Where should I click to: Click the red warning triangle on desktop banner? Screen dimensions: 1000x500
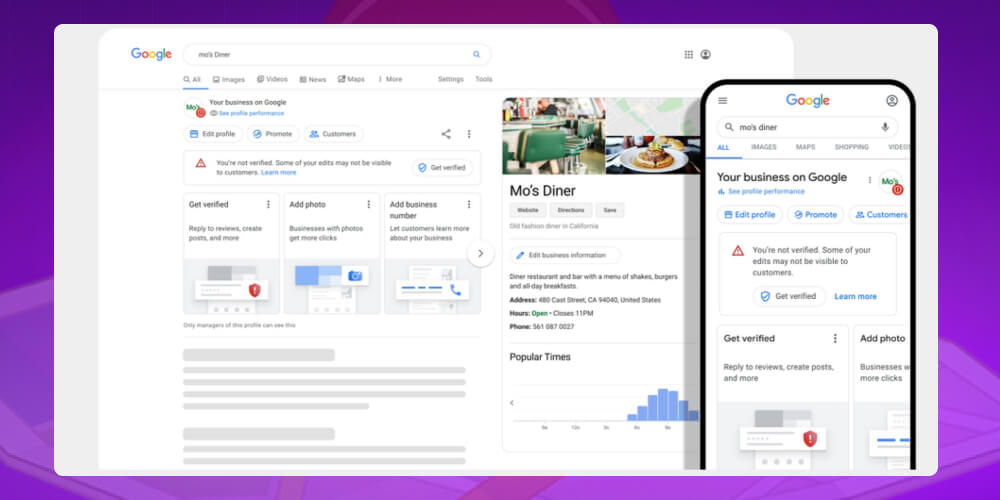(x=201, y=163)
